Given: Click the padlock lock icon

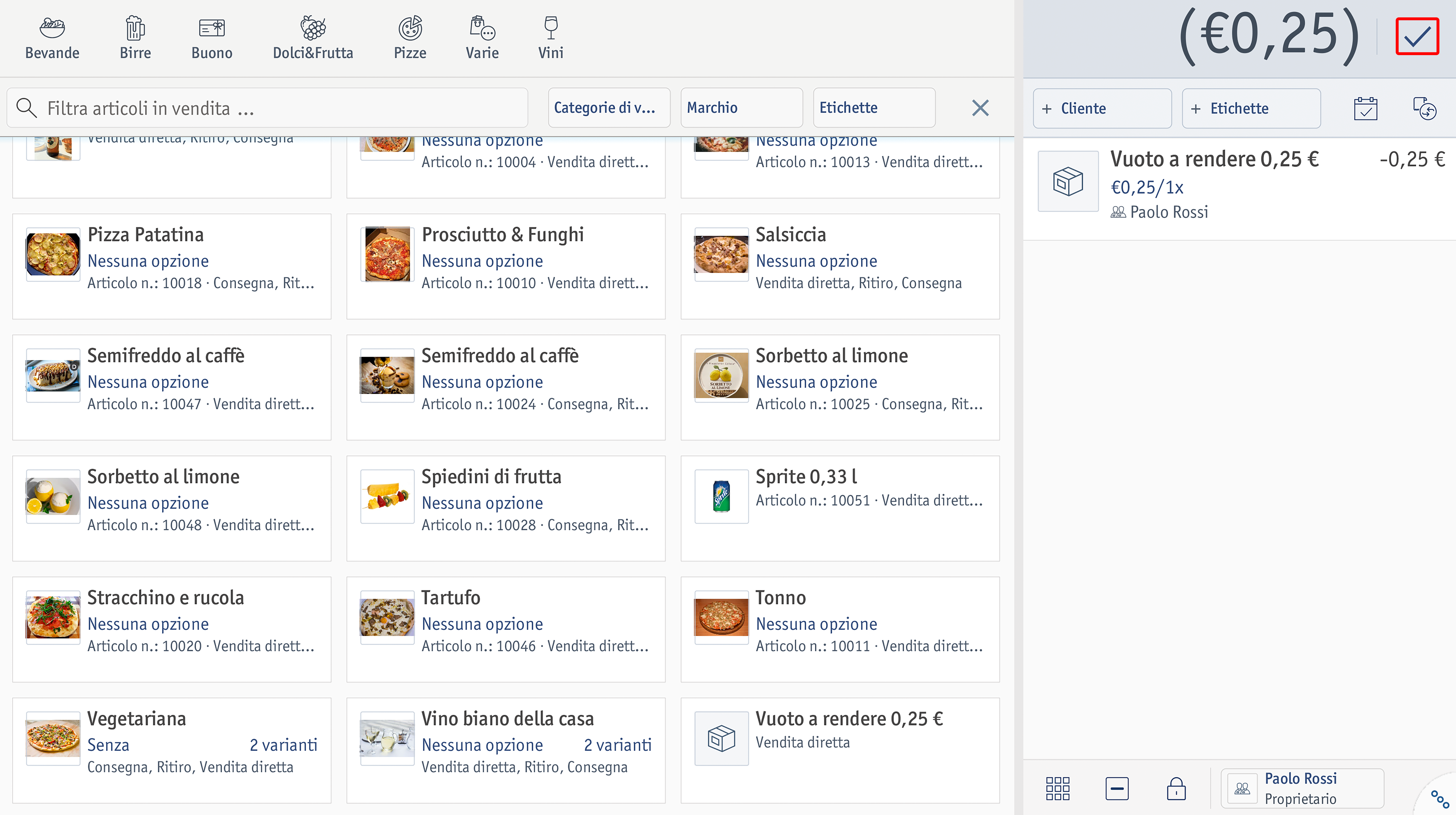Looking at the screenshot, I should point(1176,789).
